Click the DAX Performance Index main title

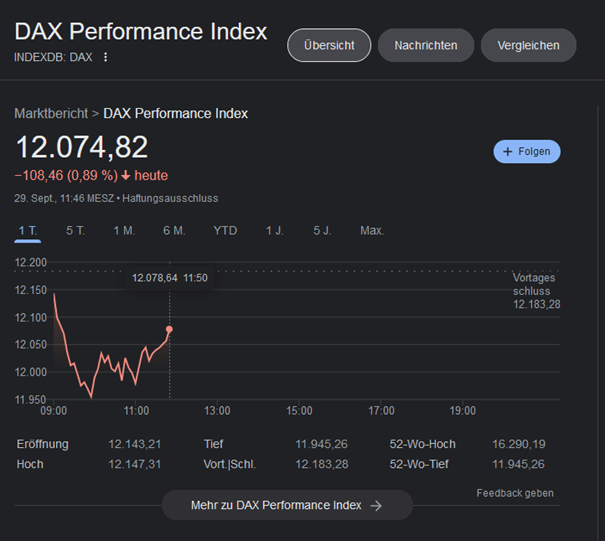pyautogui.click(x=141, y=31)
